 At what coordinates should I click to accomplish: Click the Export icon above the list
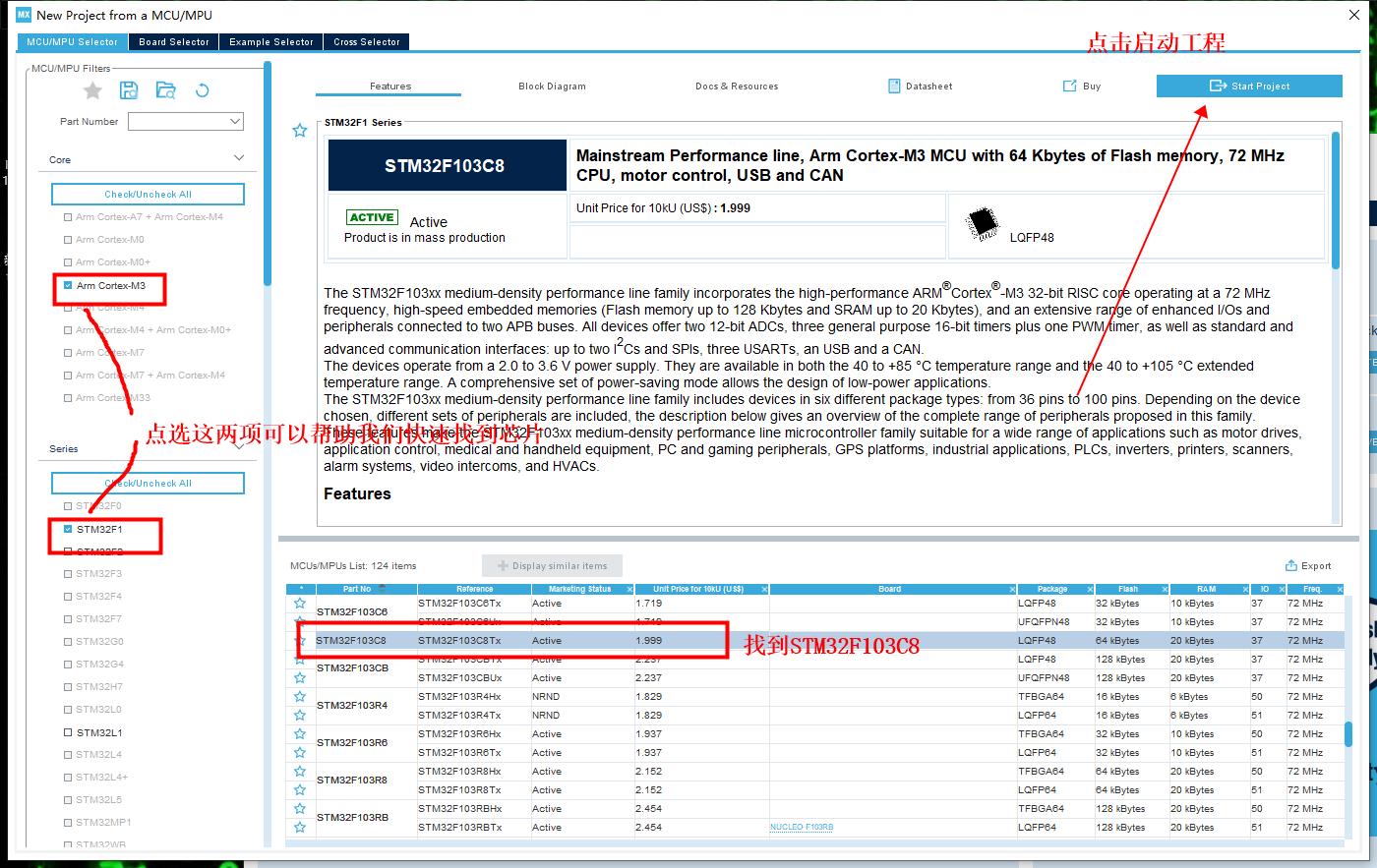(x=1291, y=565)
